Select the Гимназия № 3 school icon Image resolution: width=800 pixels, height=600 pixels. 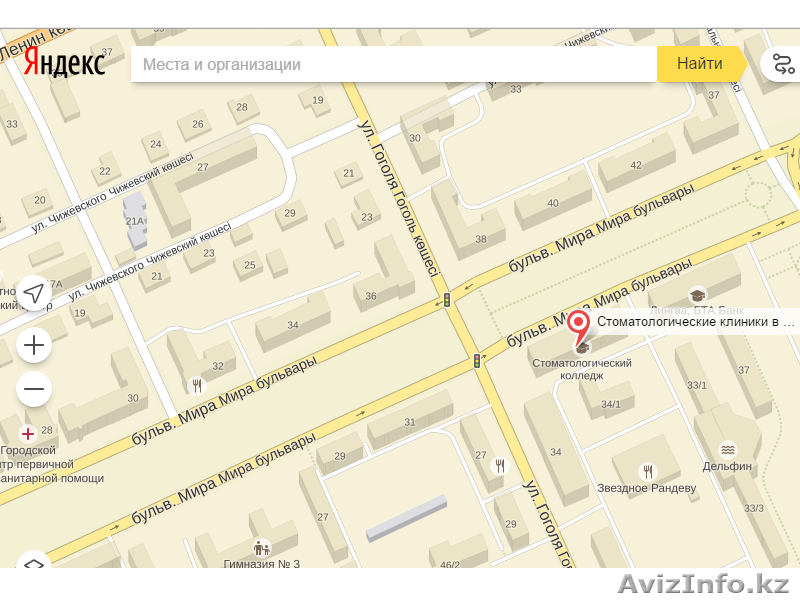[262, 548]
